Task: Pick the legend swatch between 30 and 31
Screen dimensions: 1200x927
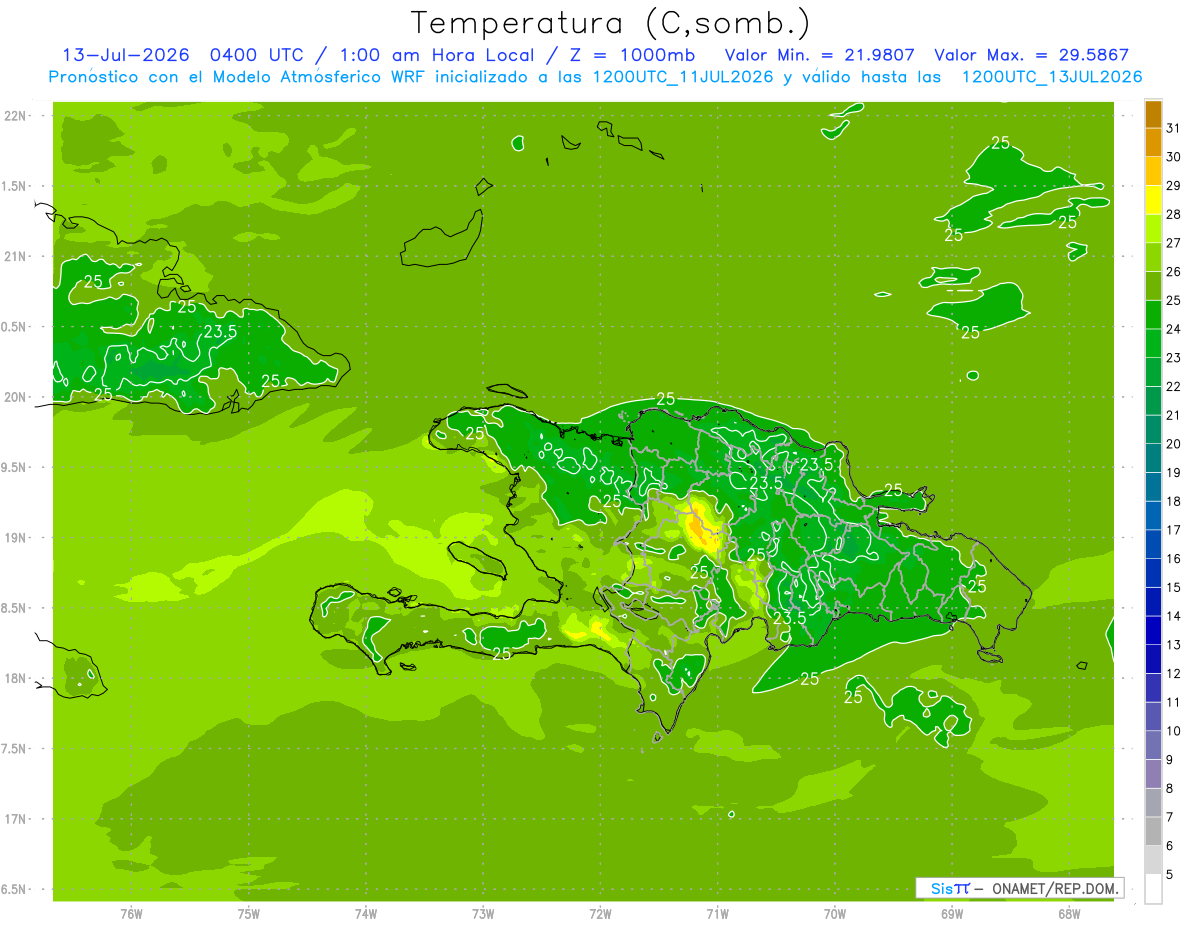Action: pos(1153,142)
